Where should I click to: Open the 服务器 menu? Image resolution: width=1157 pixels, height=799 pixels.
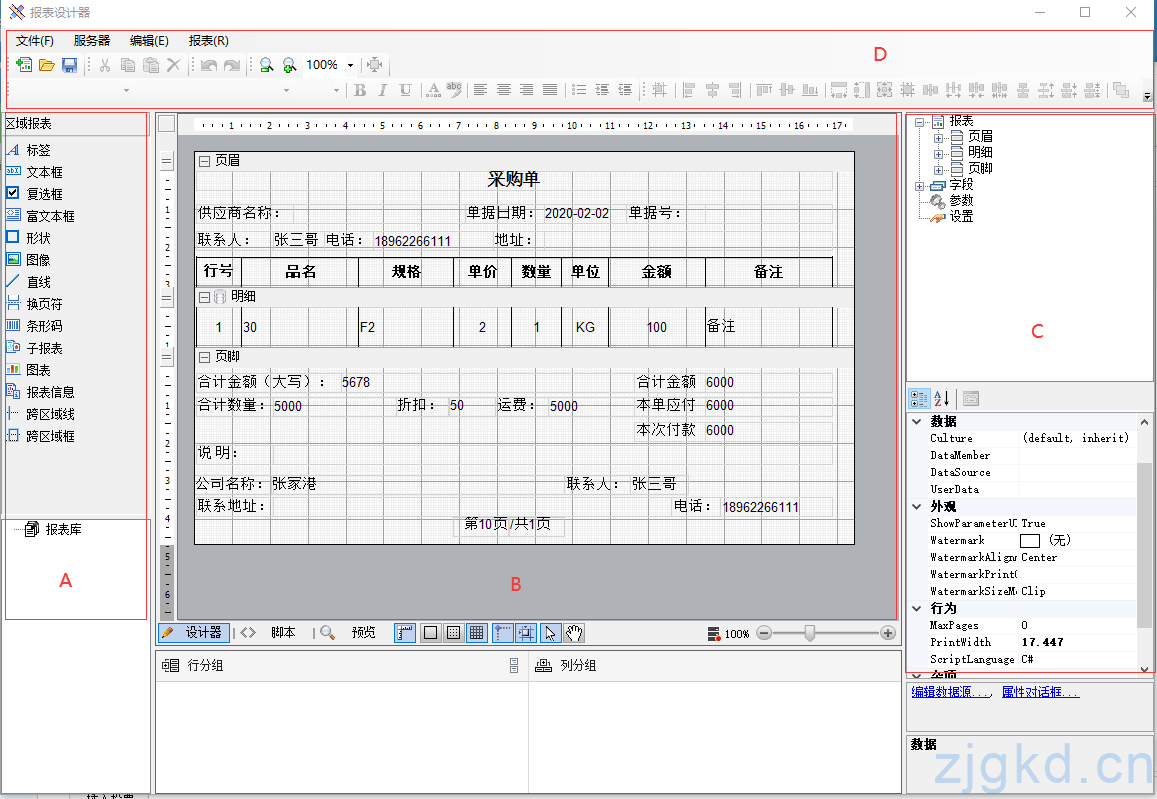point(91,41)
